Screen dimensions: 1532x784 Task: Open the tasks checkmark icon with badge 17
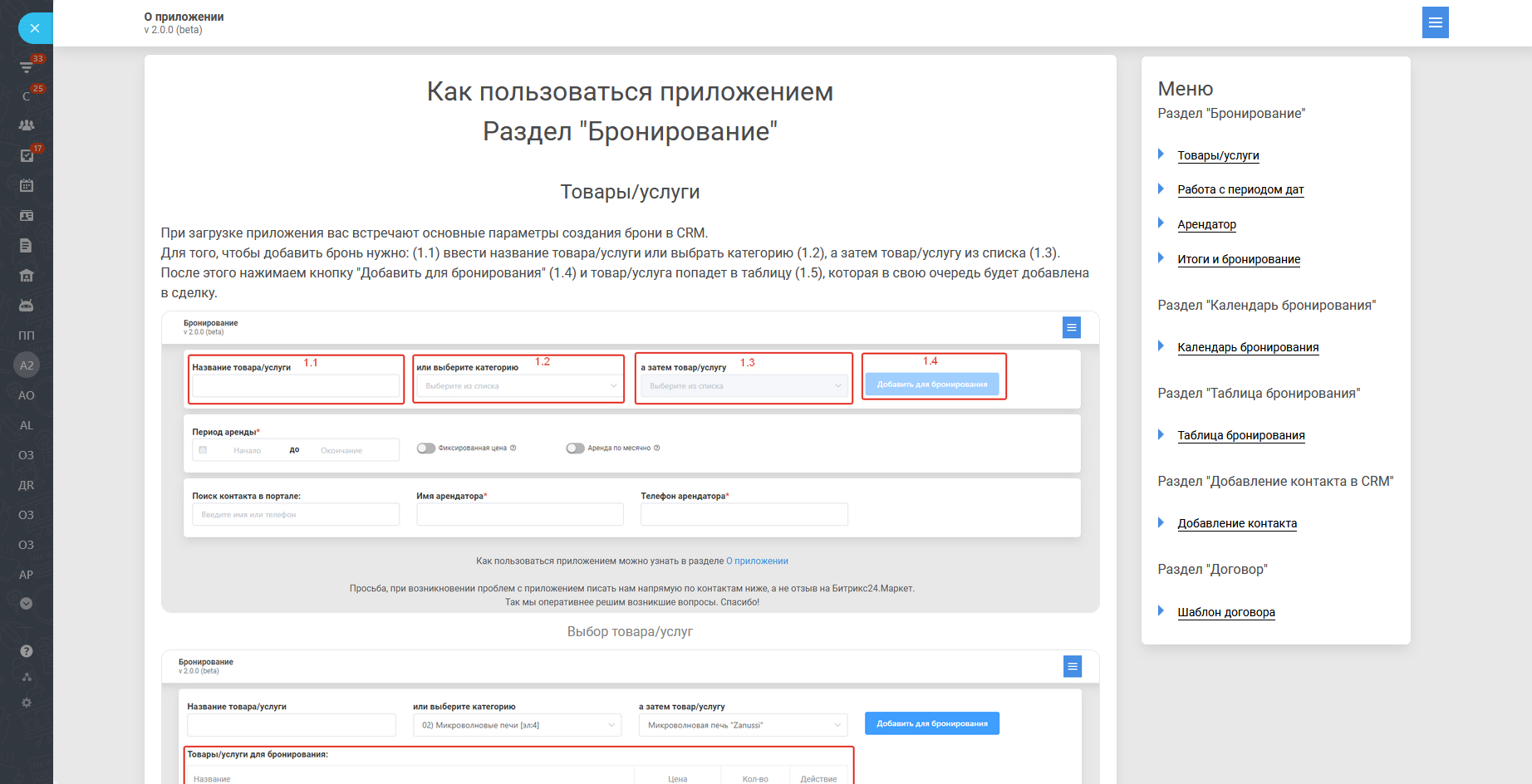[27, 155]
